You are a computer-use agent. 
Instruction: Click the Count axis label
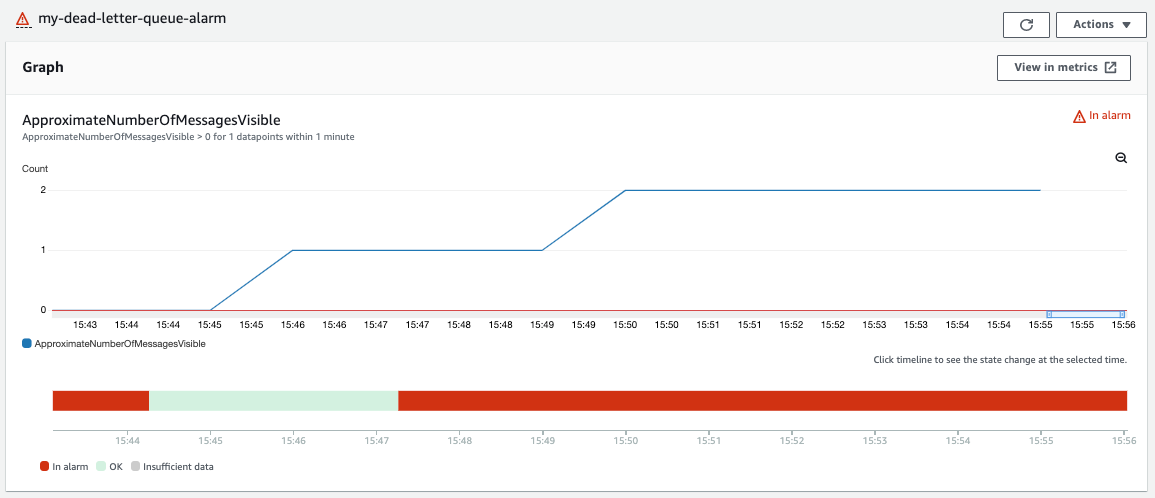click(x=35, y=169)
